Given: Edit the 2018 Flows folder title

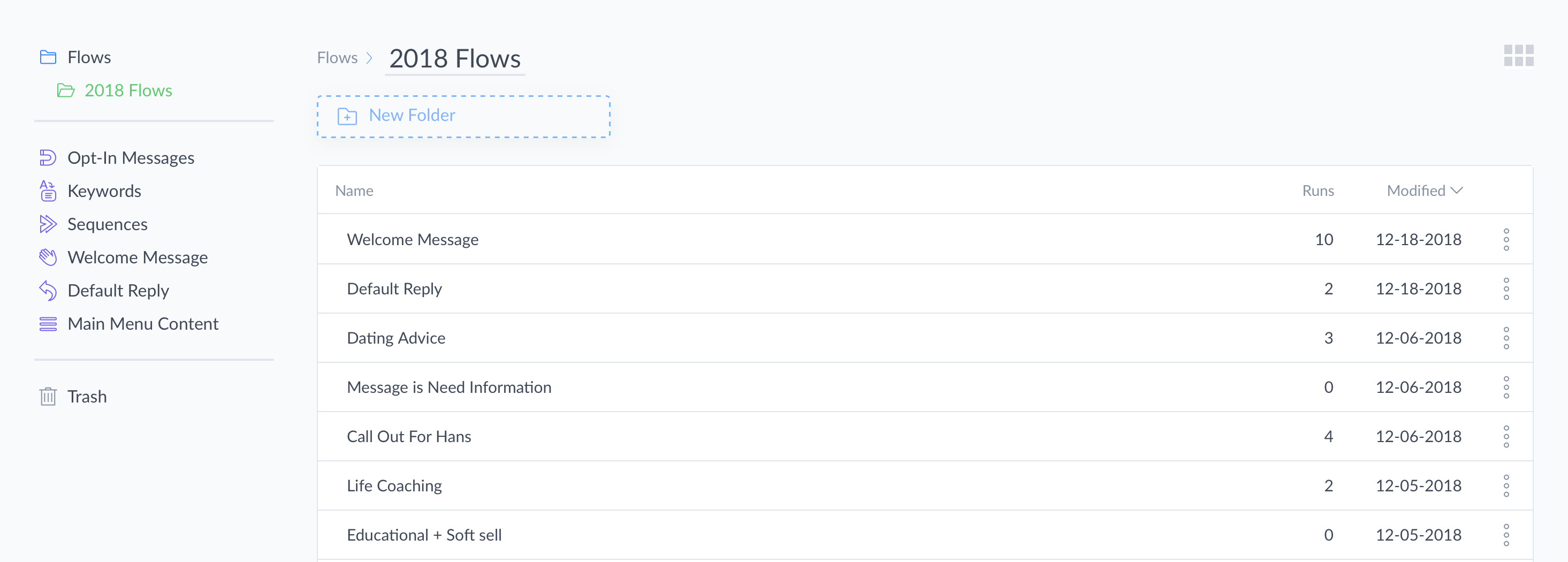Looking at the screenshot, I should point(455,58).
